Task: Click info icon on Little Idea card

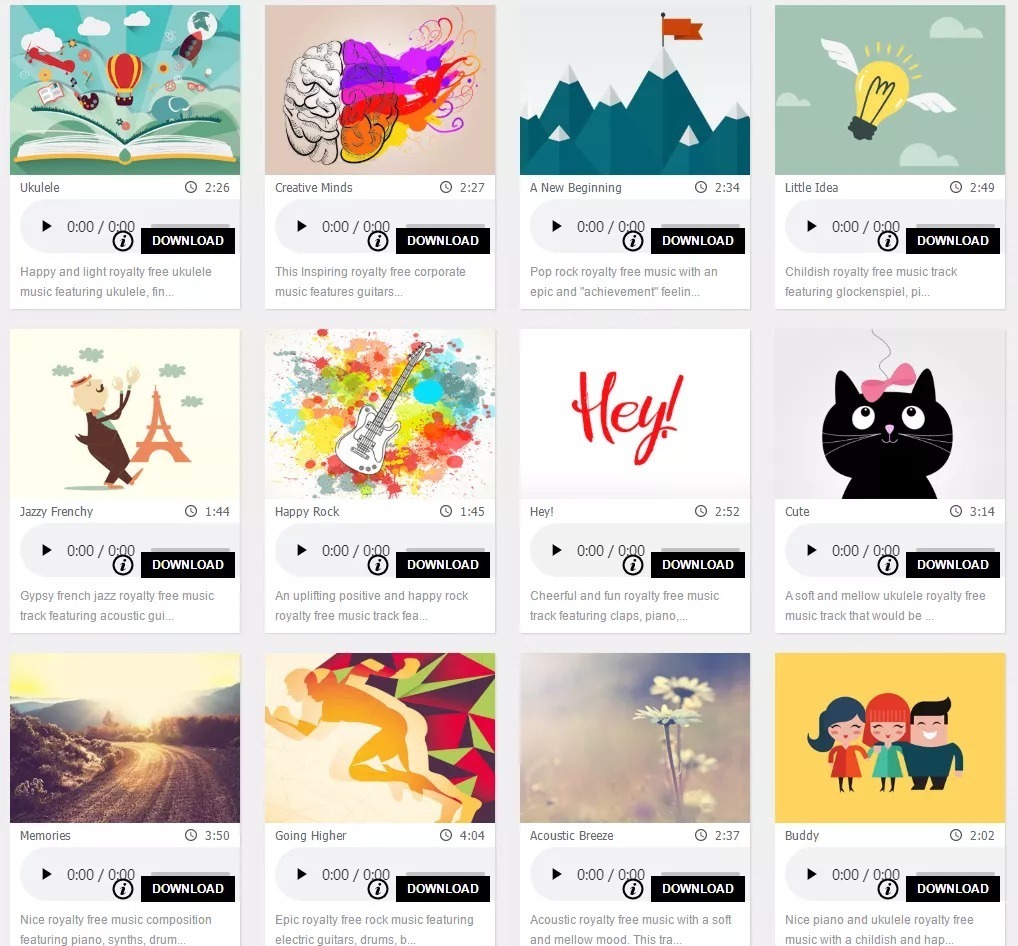Action: coord(888,242)
